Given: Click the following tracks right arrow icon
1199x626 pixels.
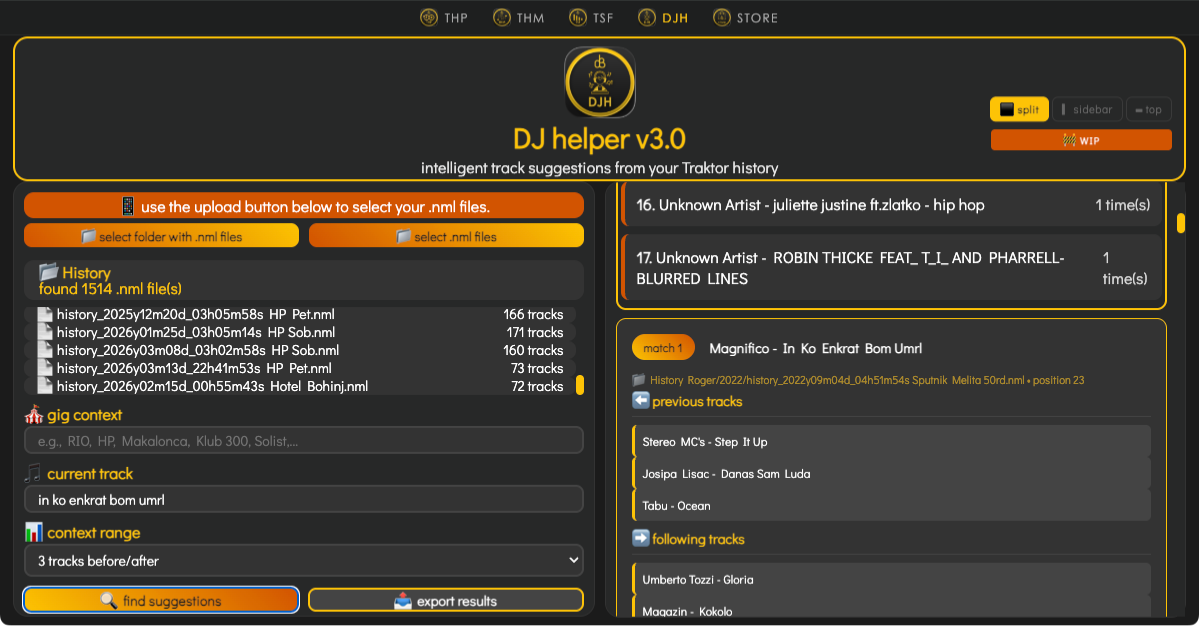Looking at the screenshot, I should (x=641, y=538).
